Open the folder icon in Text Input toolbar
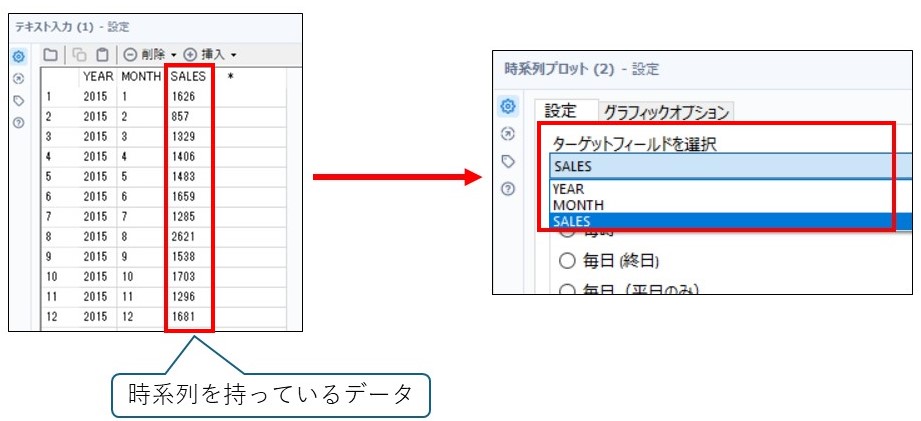 coord(51,54)
